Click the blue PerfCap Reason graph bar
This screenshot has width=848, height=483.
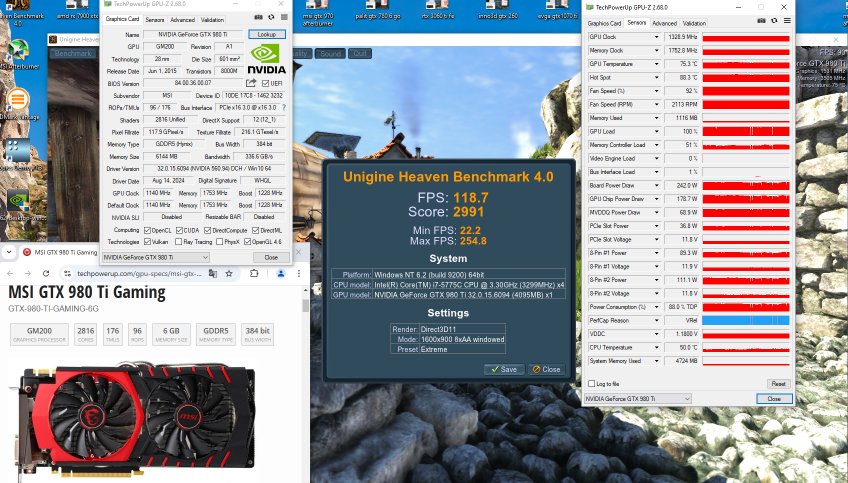tap(746, 320)
